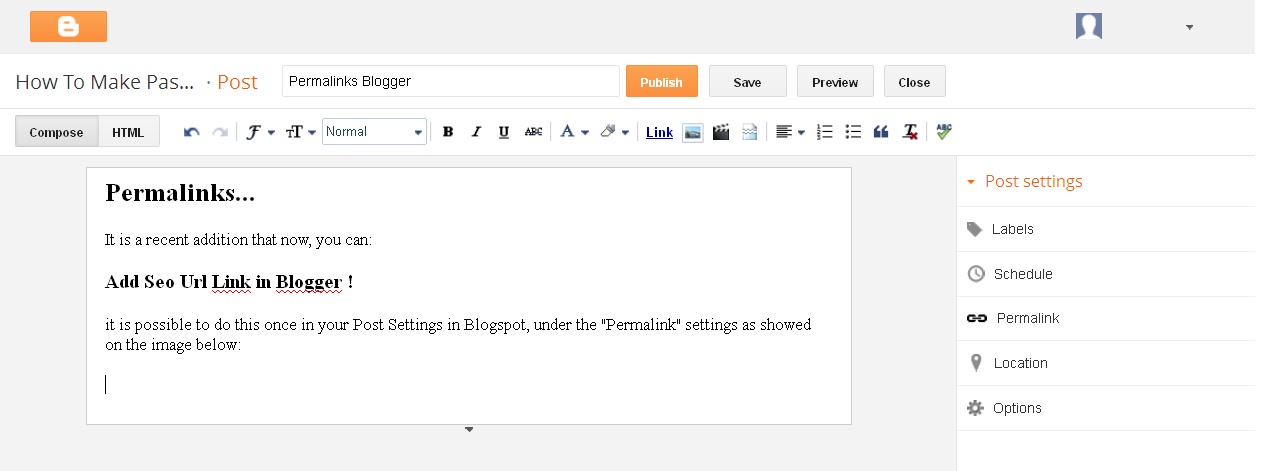This screenshot has height=471, width=1266.
Task: Click the editor resize handle arrow below the post
Action: (x=469, y=430)
